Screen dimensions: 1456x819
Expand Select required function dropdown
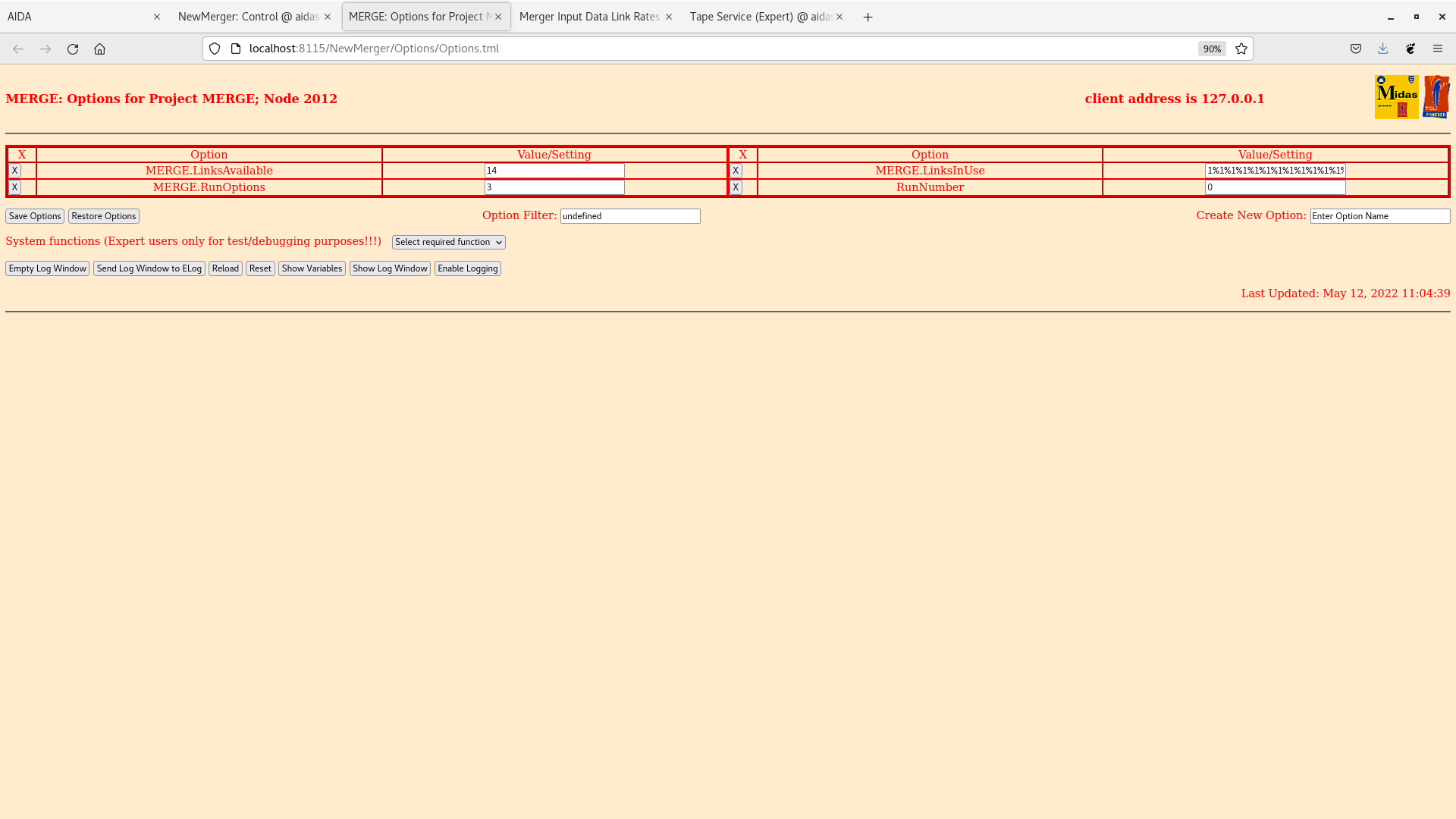coord(448,242)
